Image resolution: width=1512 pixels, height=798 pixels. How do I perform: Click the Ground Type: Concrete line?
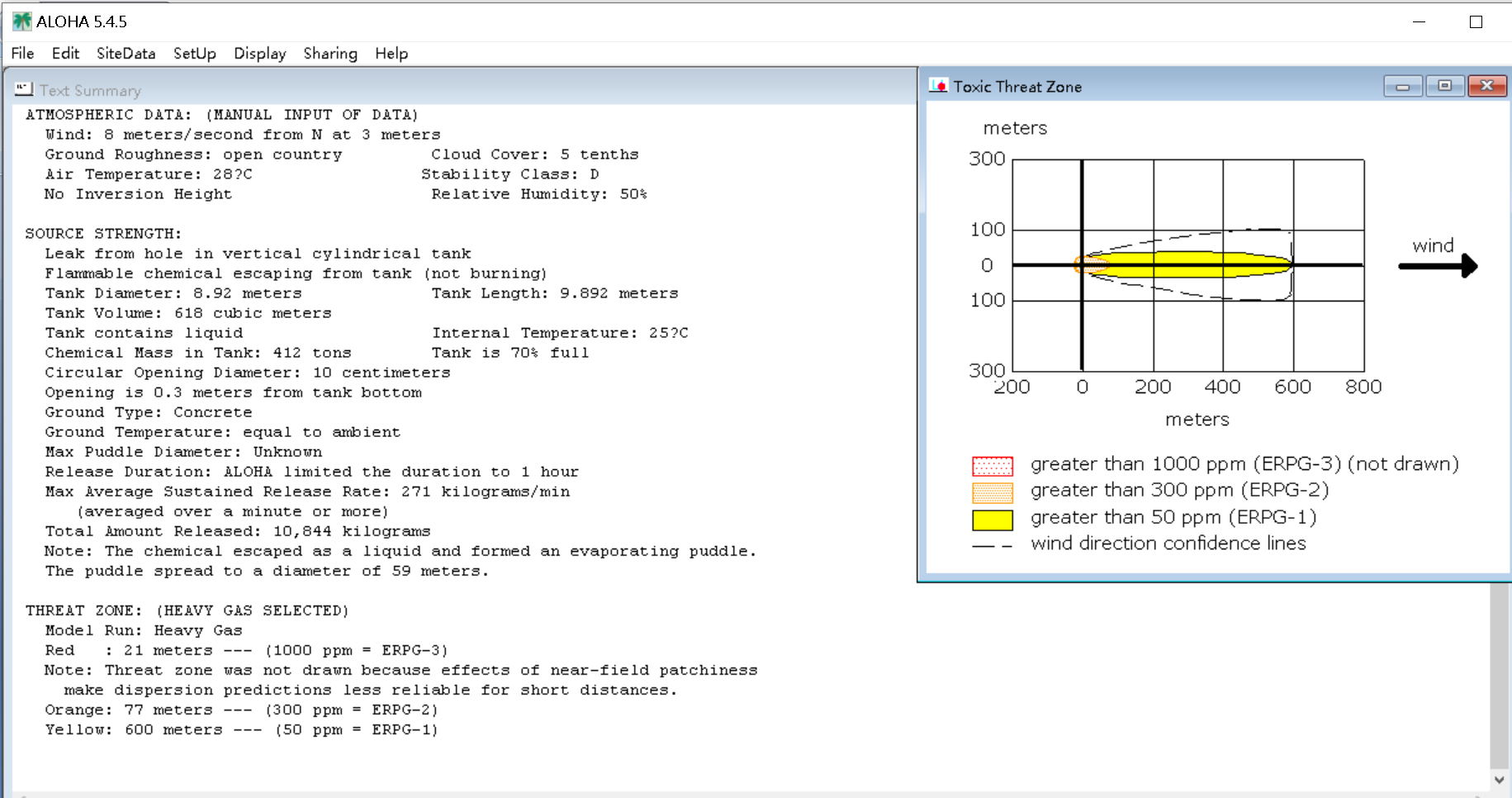coord(149,412)
